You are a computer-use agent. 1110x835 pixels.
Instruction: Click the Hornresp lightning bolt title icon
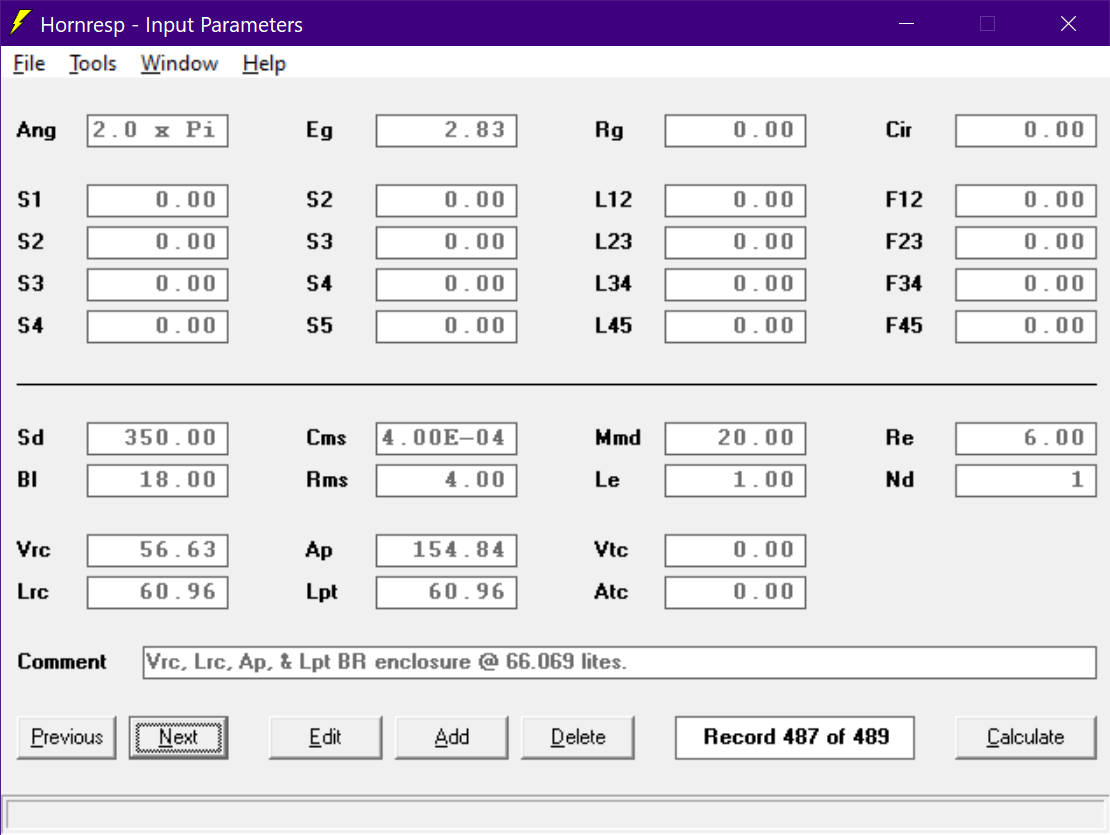pyautogui.click(x=21, y=23)
